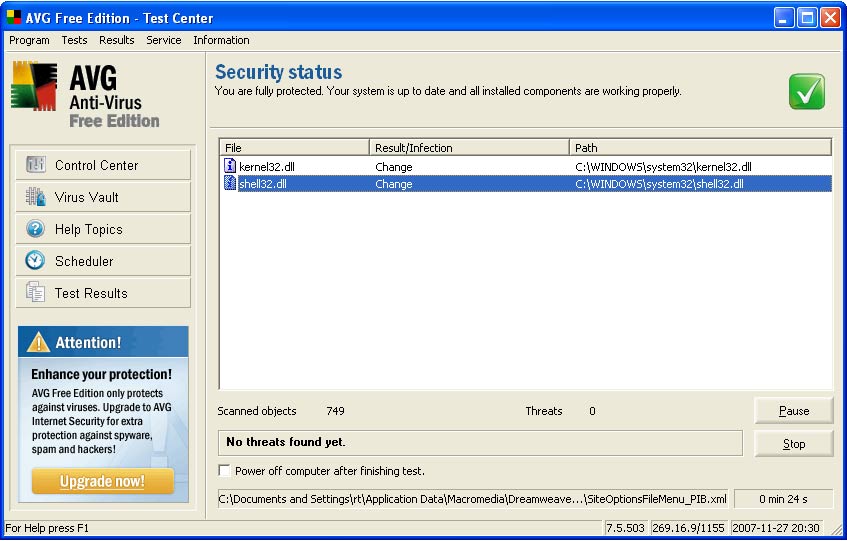847x541 pixels.
Task: Click 'Enhance your protection!' heading
Action: [102, 374]
